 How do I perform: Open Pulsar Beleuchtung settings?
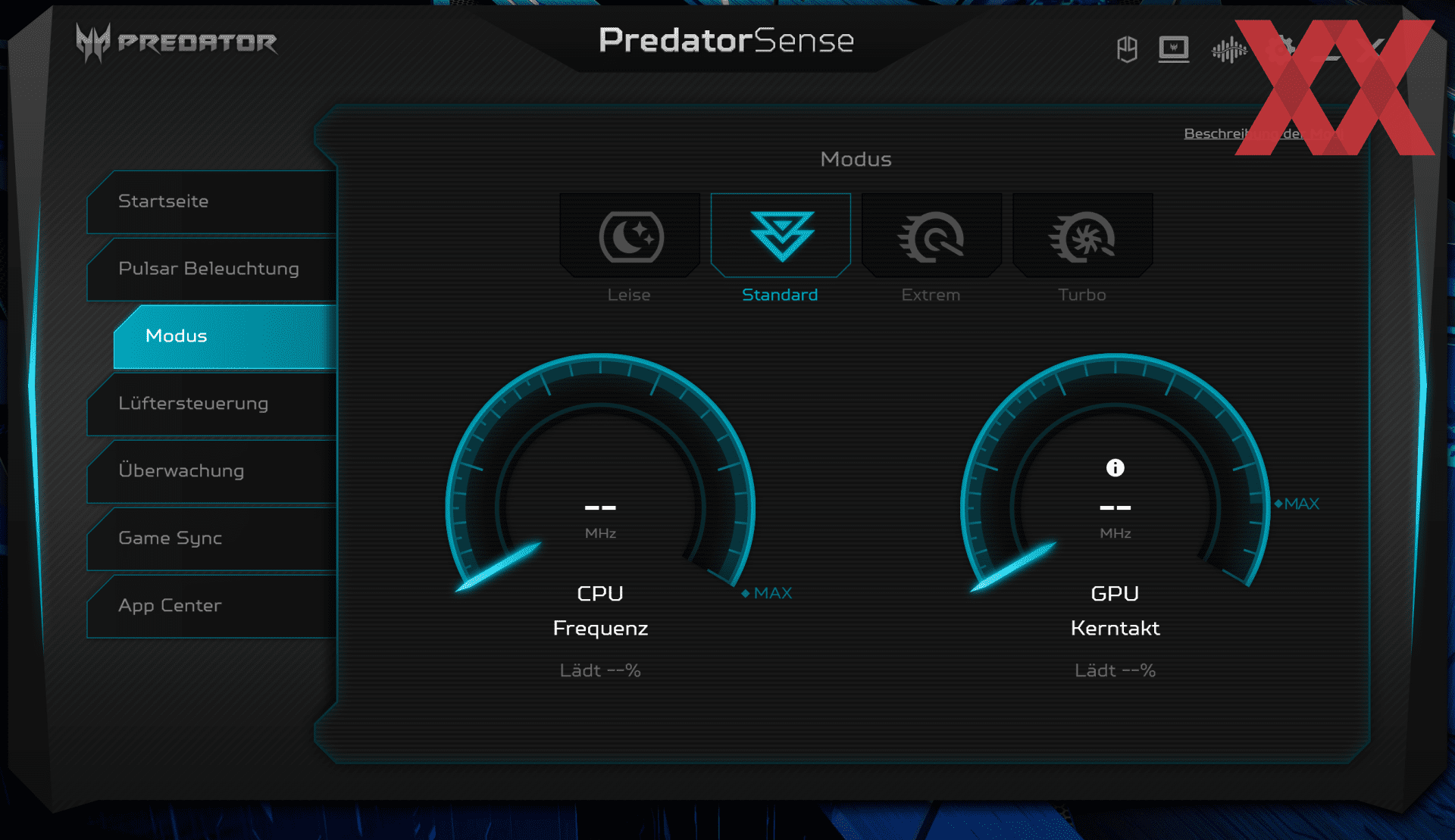(x=212, y=269)
